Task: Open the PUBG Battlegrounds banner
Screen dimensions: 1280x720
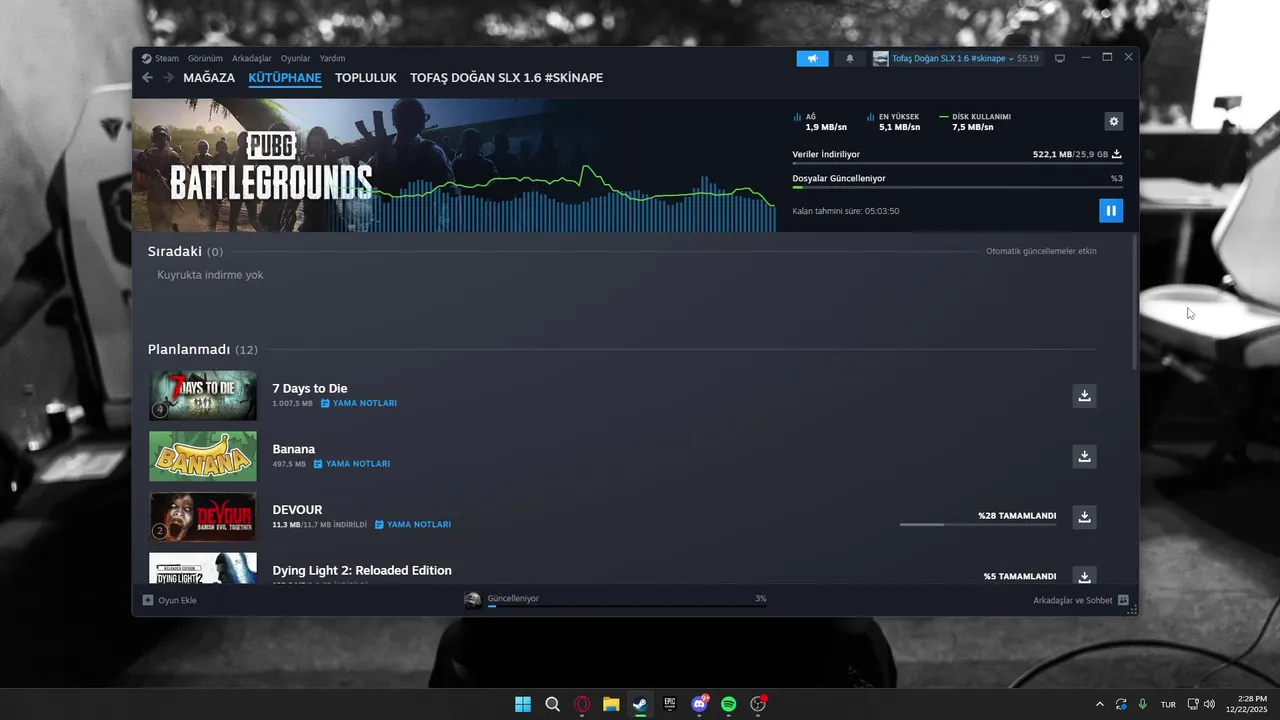Action: pyautogui.click(x=453, y=165)
